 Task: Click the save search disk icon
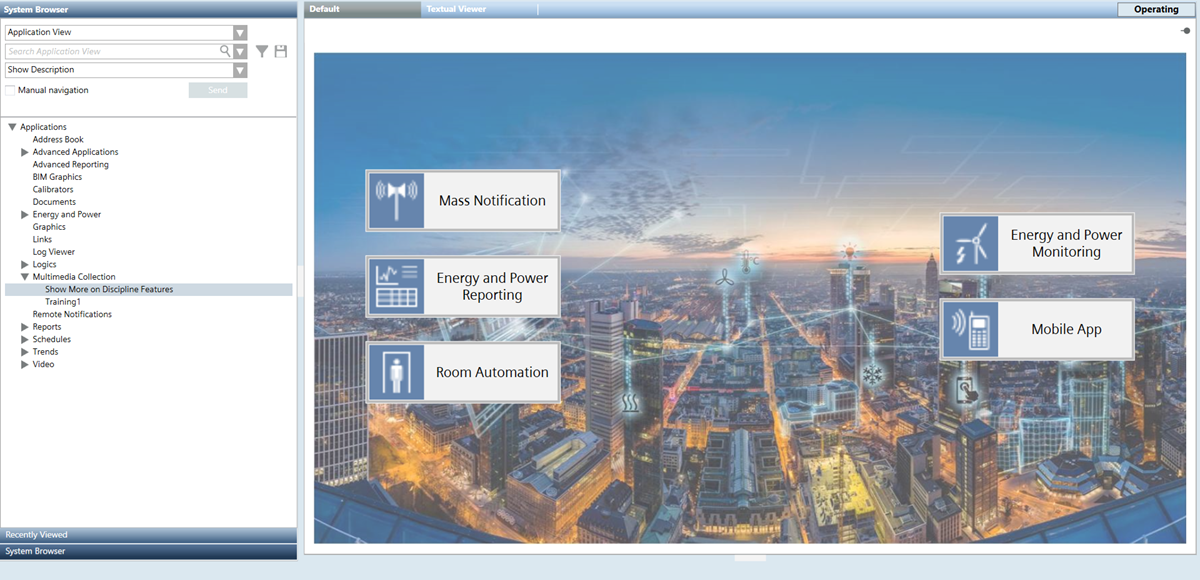[x=281, y=51]
